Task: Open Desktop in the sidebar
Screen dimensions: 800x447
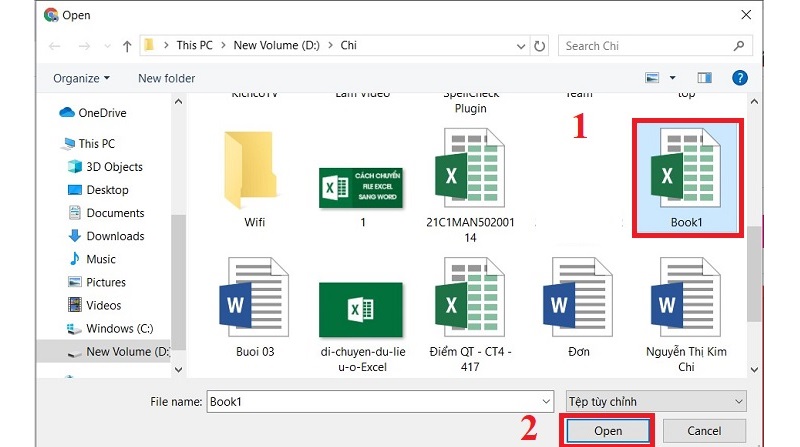Action: 97,190
